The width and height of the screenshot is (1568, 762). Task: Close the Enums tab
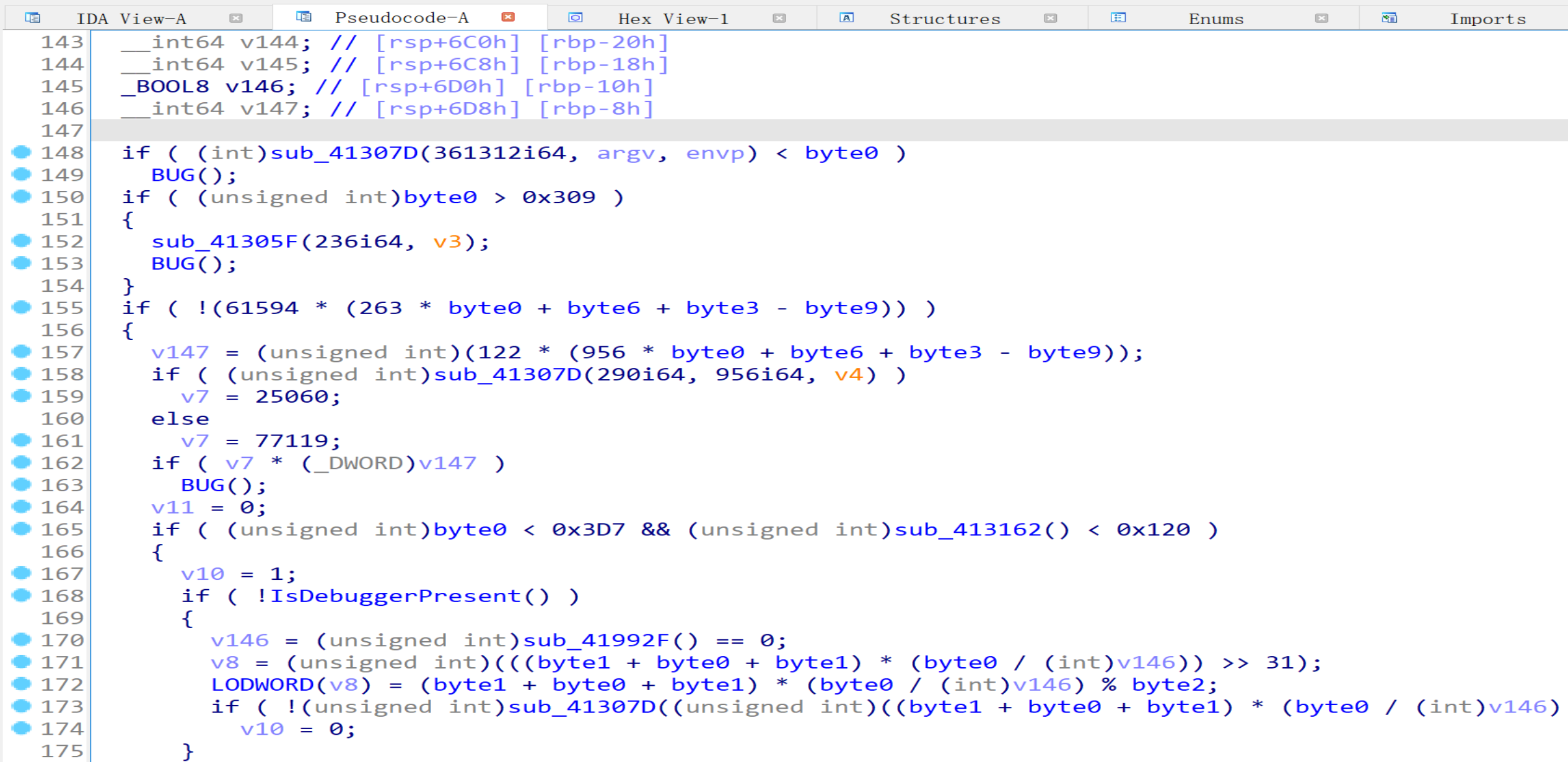coord(1321,18)
